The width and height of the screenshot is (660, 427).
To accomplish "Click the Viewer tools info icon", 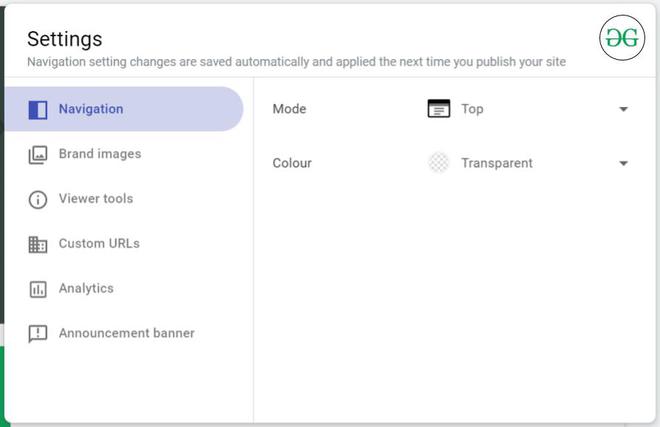I will (x=38, y=199).
